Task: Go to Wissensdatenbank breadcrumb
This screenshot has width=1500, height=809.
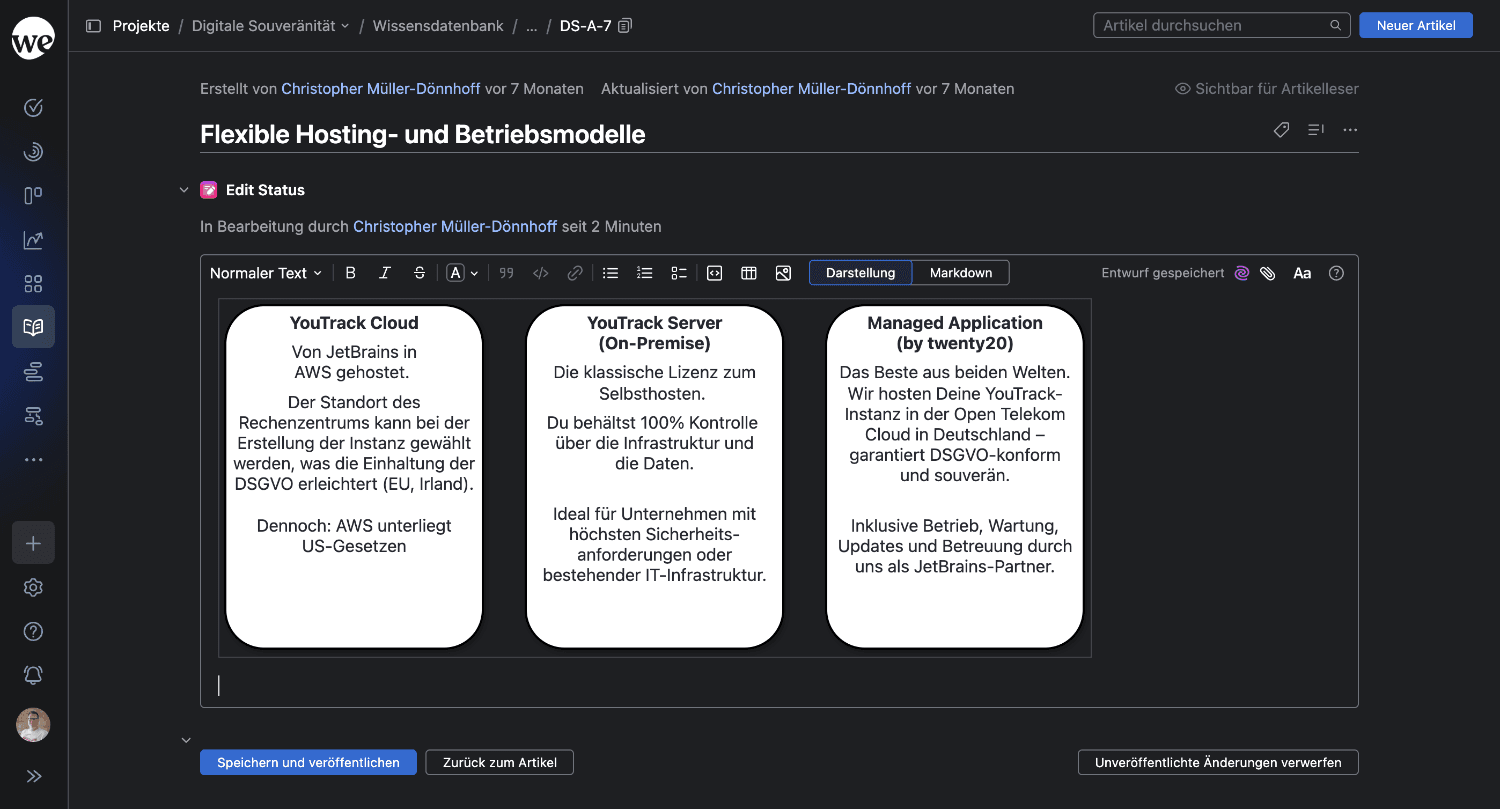Action: (x=438, y=26)
